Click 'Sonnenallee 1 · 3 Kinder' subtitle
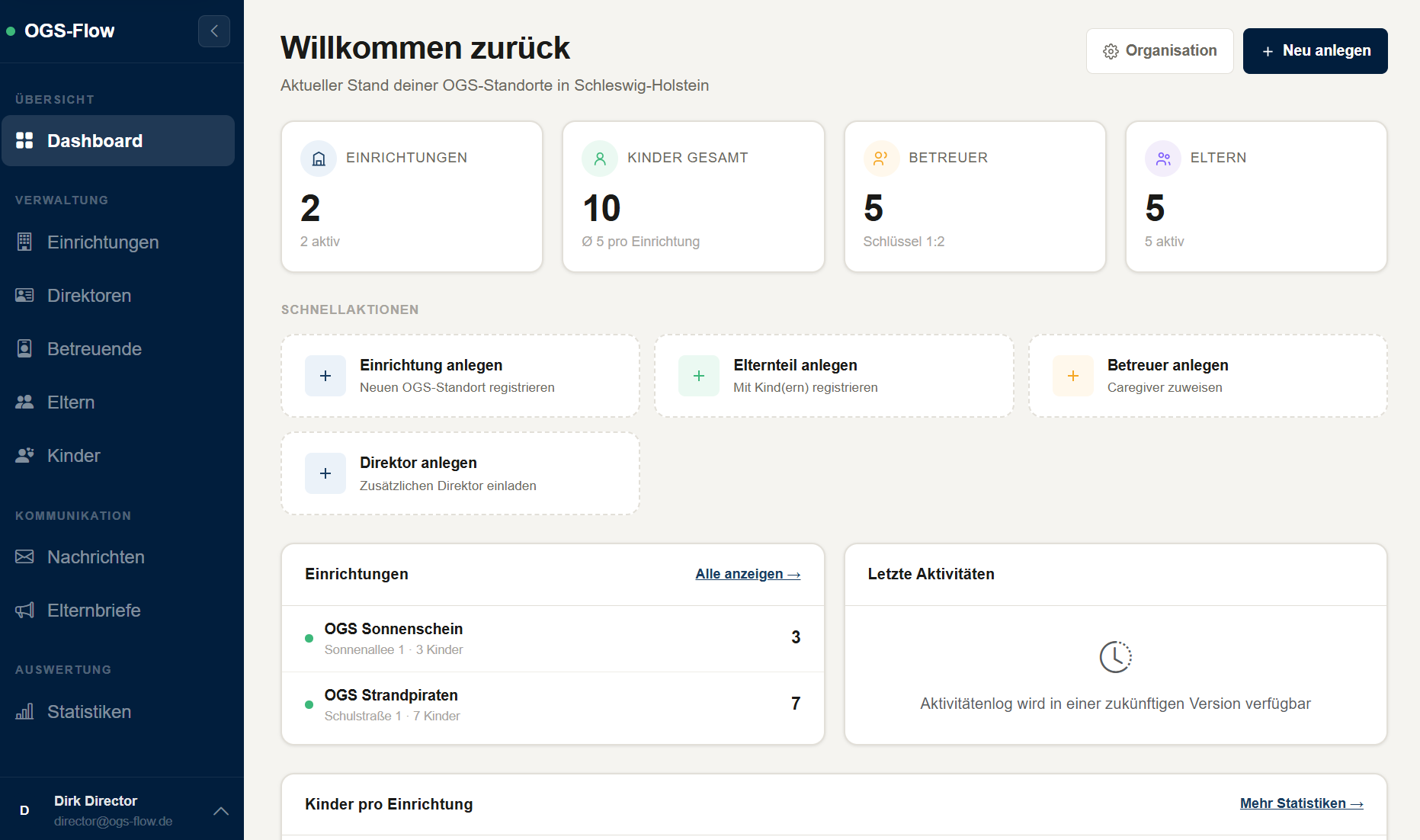This screenshot has height=840, width=1420. (393, 649)
